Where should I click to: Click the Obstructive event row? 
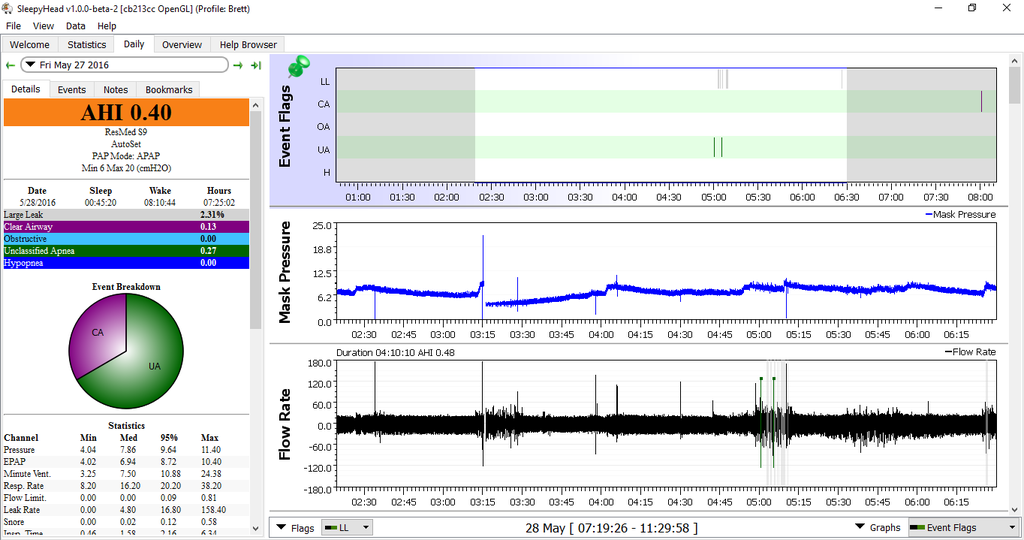point(126,239)
